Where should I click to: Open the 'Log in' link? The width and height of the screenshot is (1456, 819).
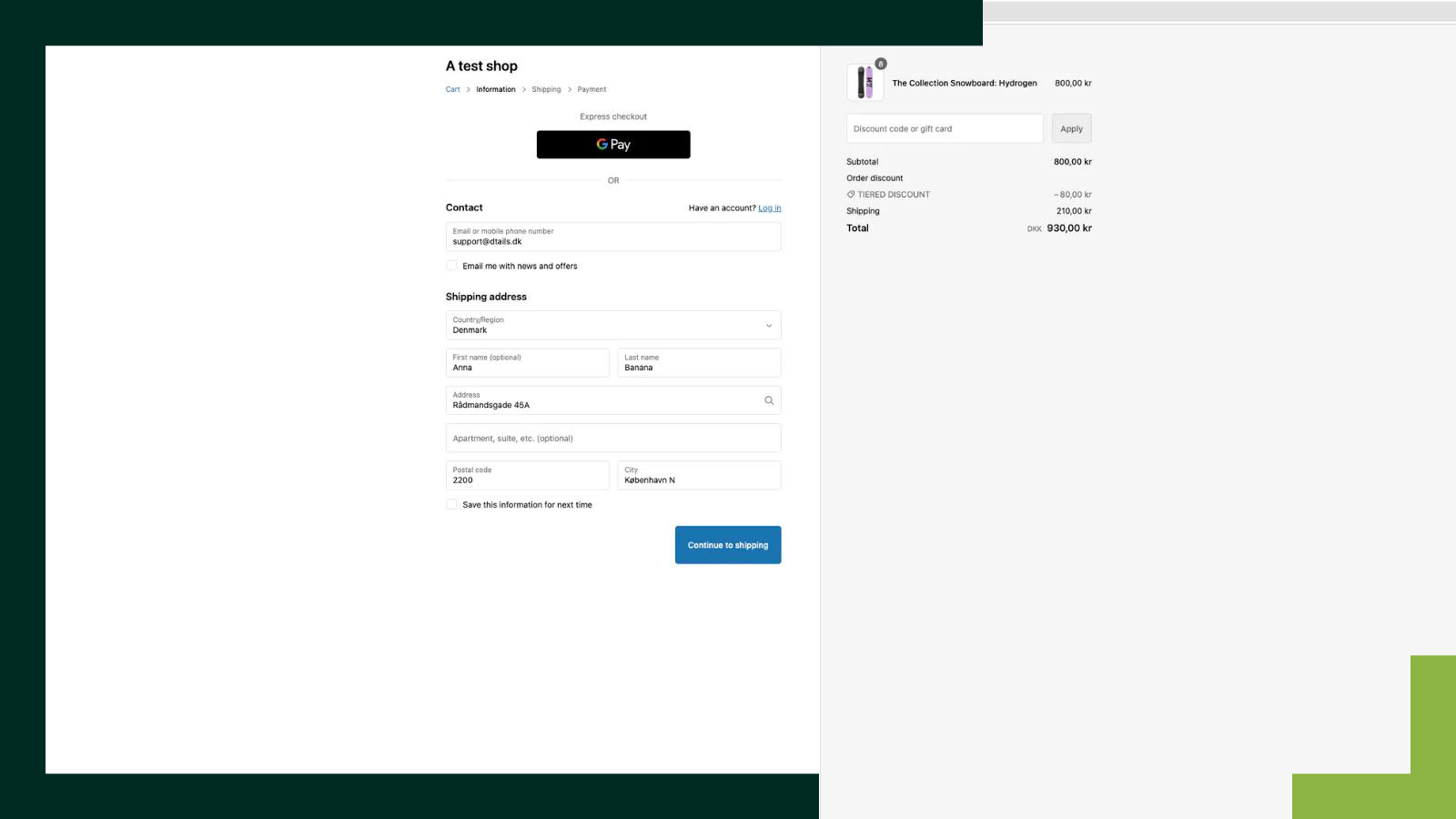(x=769, y=207)
